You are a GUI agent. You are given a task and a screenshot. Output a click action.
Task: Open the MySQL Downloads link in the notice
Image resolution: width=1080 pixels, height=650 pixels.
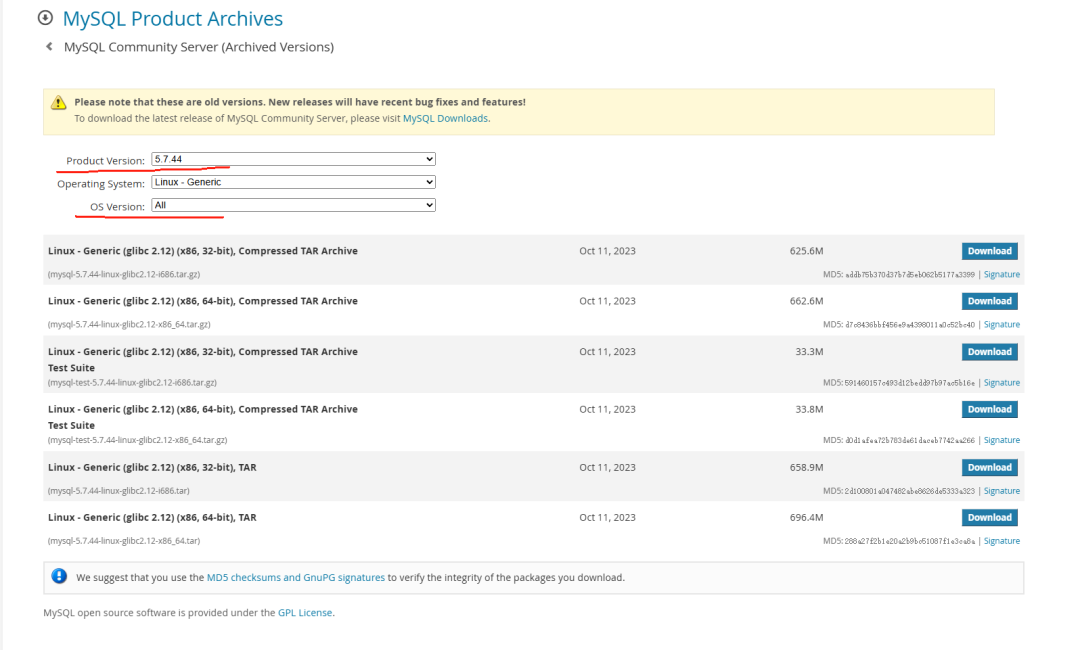point(445,118)
